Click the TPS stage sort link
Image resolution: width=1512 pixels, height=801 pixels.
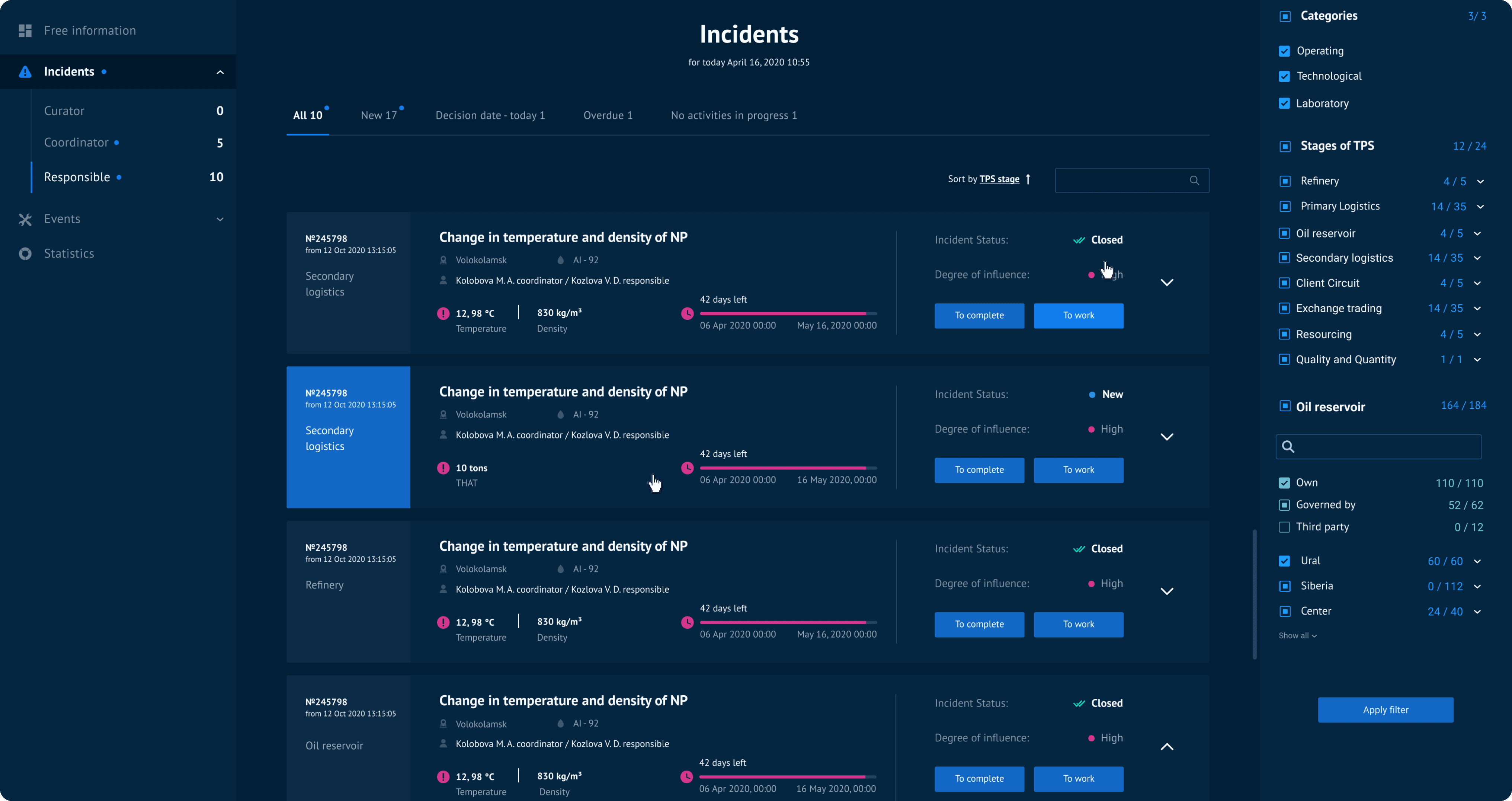[x=999, y=179]
